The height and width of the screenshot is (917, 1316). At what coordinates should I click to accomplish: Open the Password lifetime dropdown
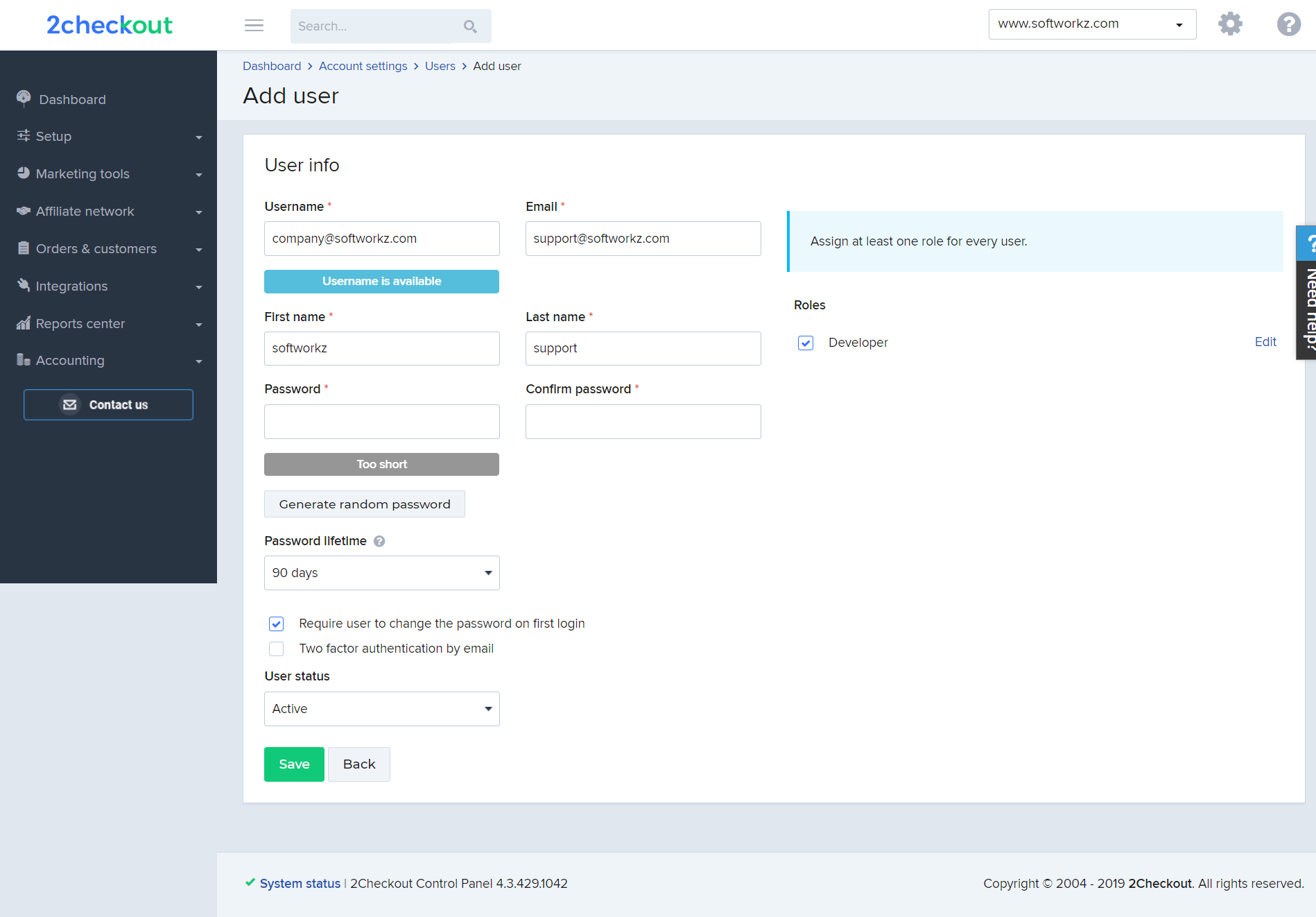pyautogui.click(x=382, y=573)
